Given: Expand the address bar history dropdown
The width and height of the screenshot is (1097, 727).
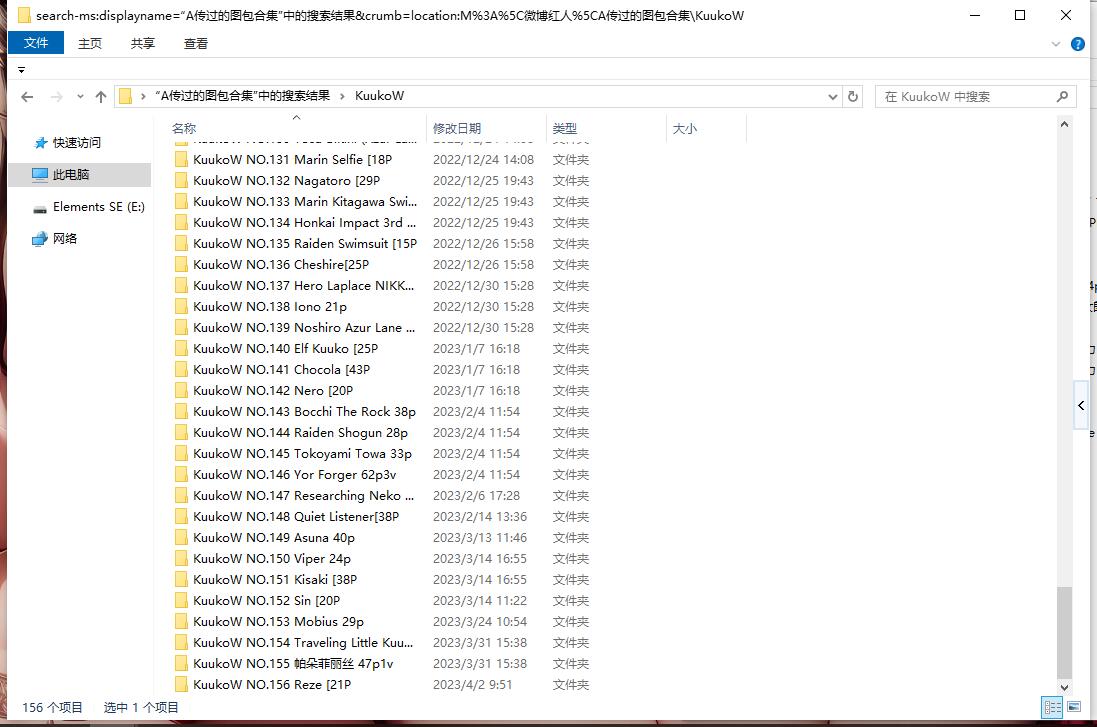Looking at the screenshot, I should 833,97.
